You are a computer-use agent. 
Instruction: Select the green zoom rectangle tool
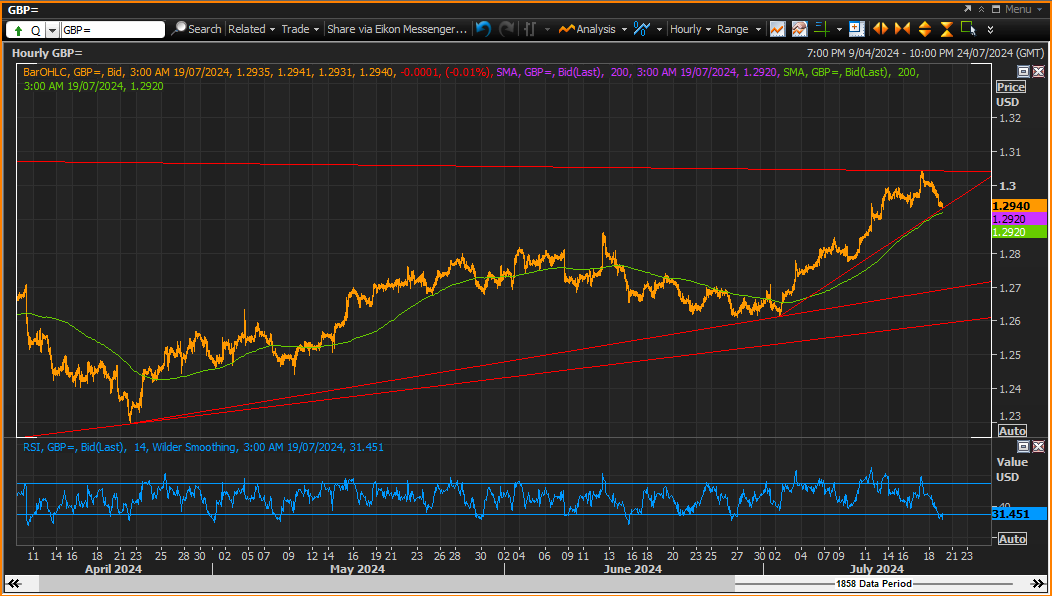pyautogui.click(x=968, y=29)
